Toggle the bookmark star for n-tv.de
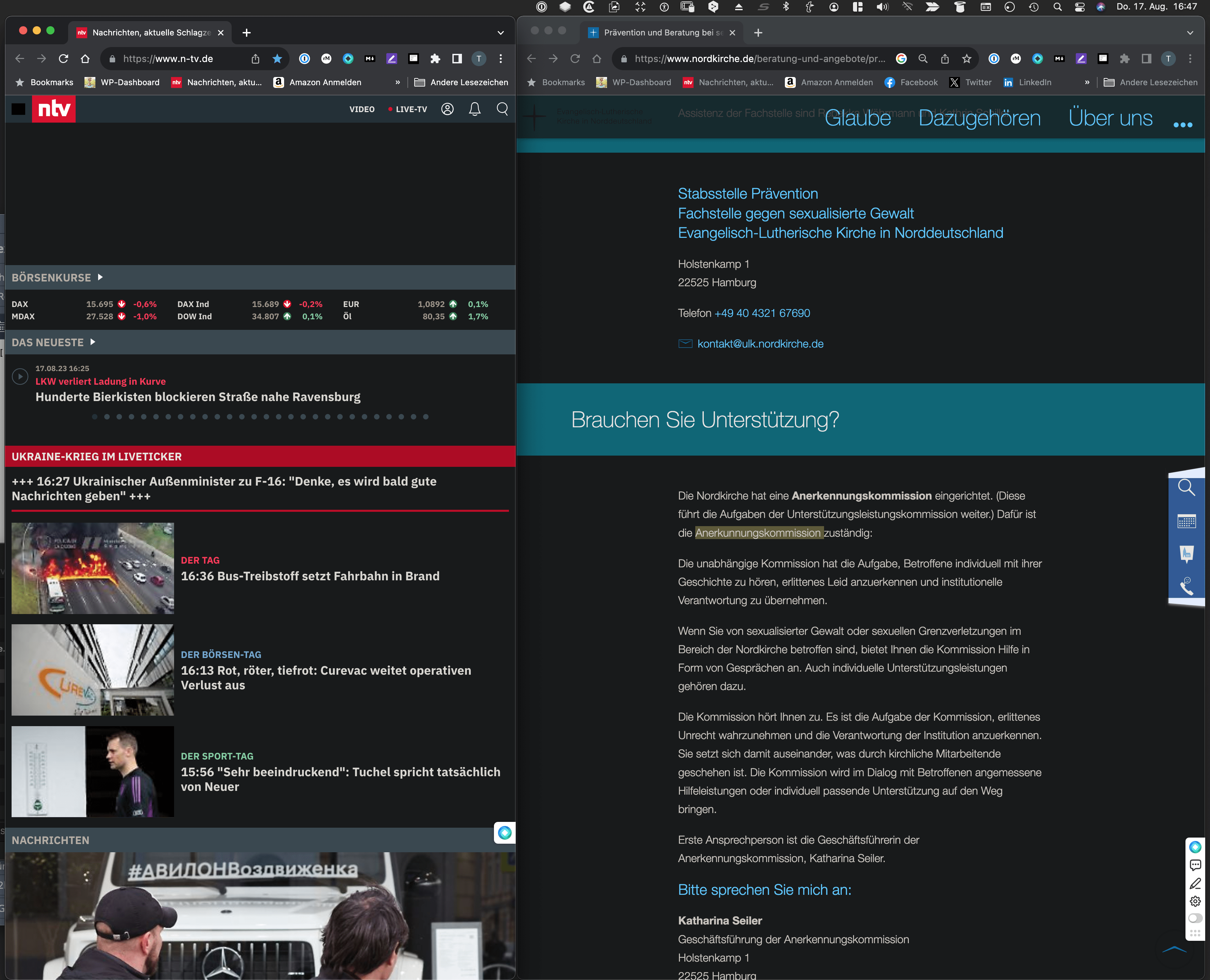The height and width of the screenshot is (980, 1210). [x=277, y=59]
